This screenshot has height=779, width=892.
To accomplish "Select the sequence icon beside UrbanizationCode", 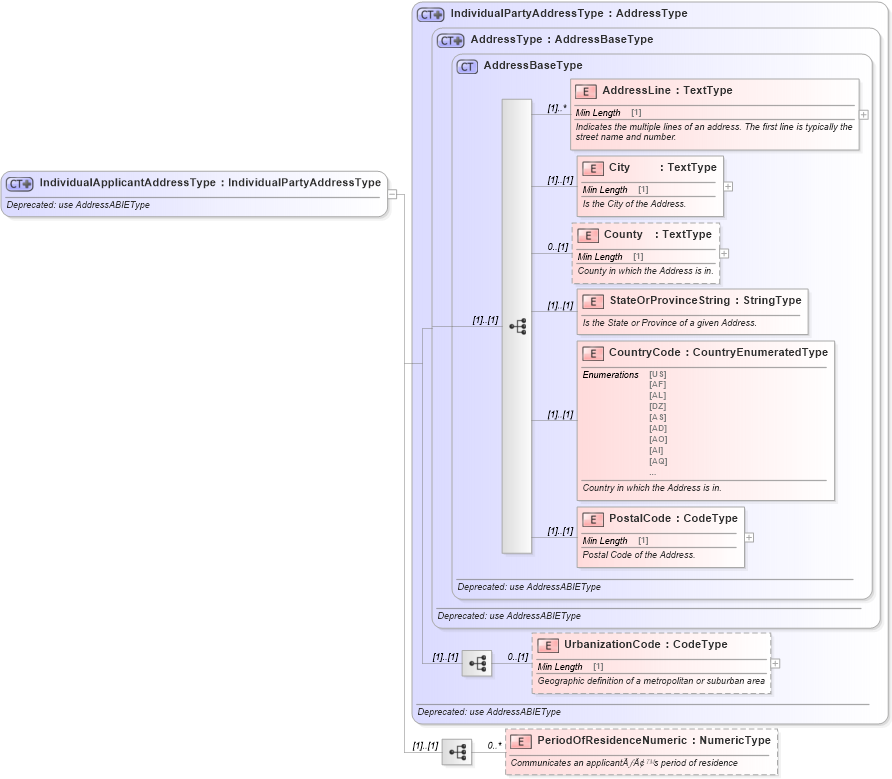I will (x=477, y=663).
